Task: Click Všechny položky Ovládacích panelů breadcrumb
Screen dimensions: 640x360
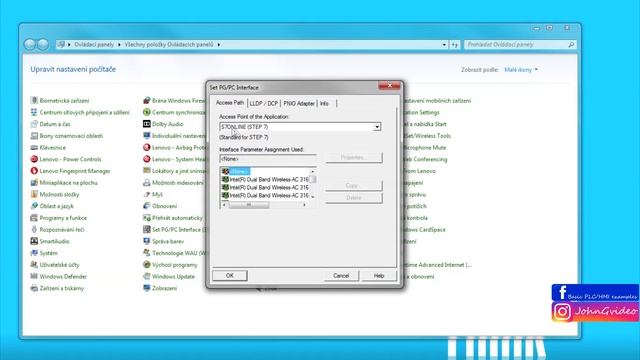Action: click(x=169, y=44)
